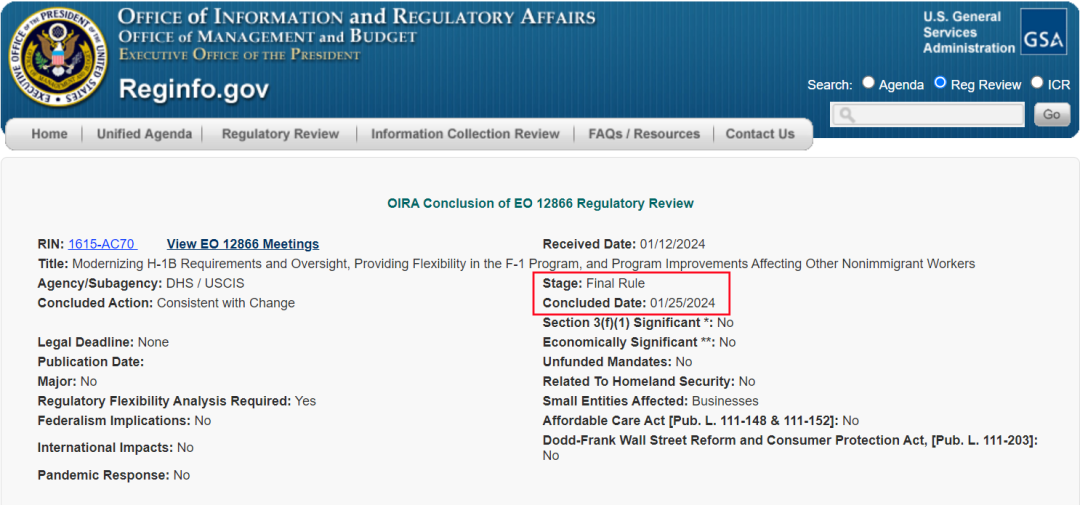Image resolution: width=1080 pixels, height=505 pixels.
Task: Open the Home menu item
Action: [50, 134]
